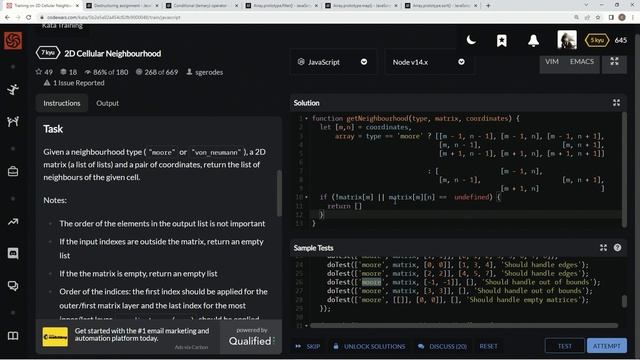Viewport: 640px width, 360px height.
Task: Collapse fold arrow on the if line
Action: (306, 197)
